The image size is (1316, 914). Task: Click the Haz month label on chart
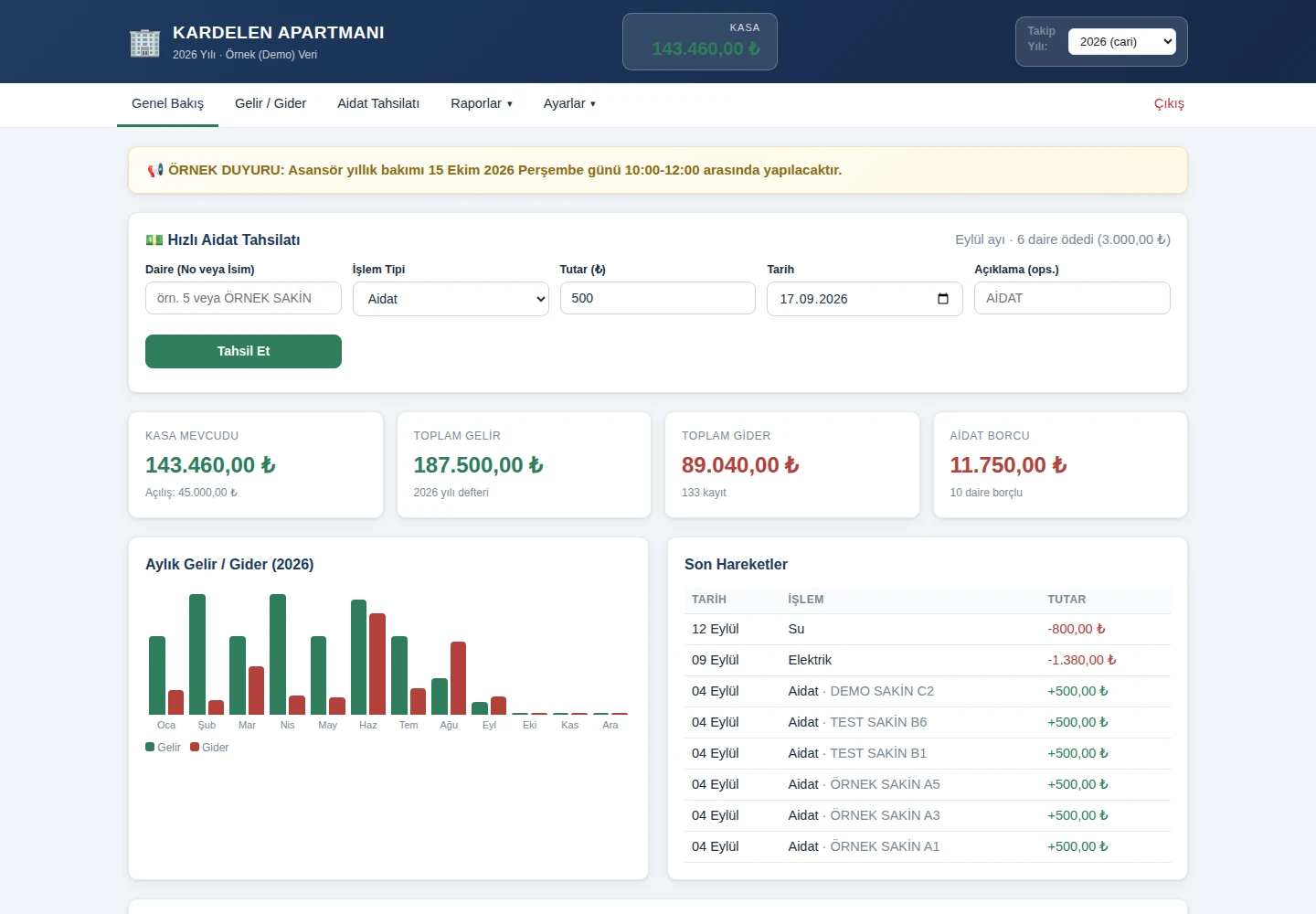click(368, 725)
